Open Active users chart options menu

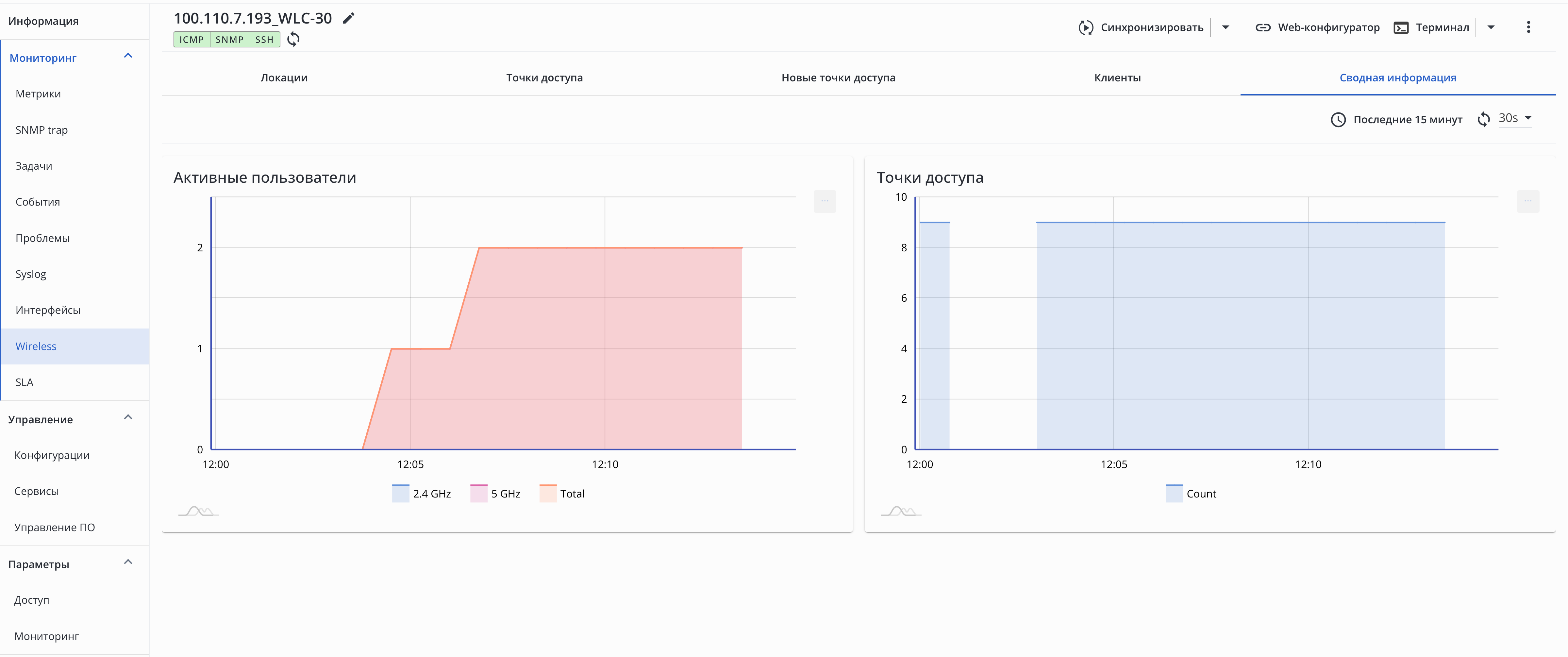coord(824,201)
